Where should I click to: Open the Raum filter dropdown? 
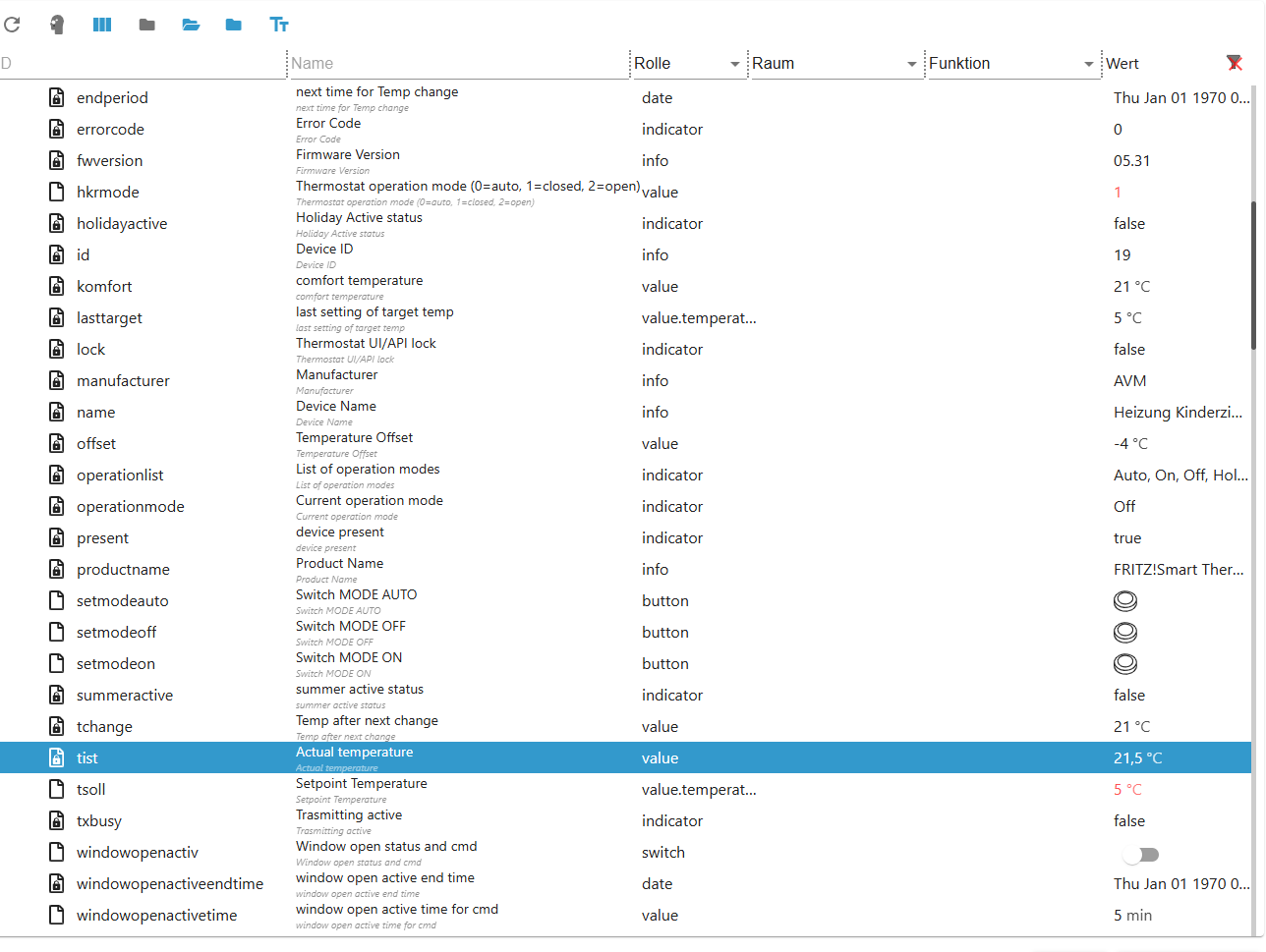909,63
